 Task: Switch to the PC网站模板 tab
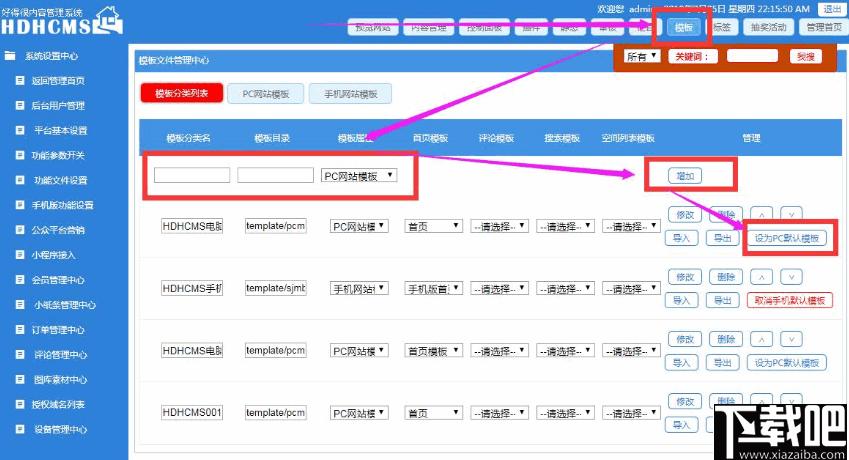[265, 93]
